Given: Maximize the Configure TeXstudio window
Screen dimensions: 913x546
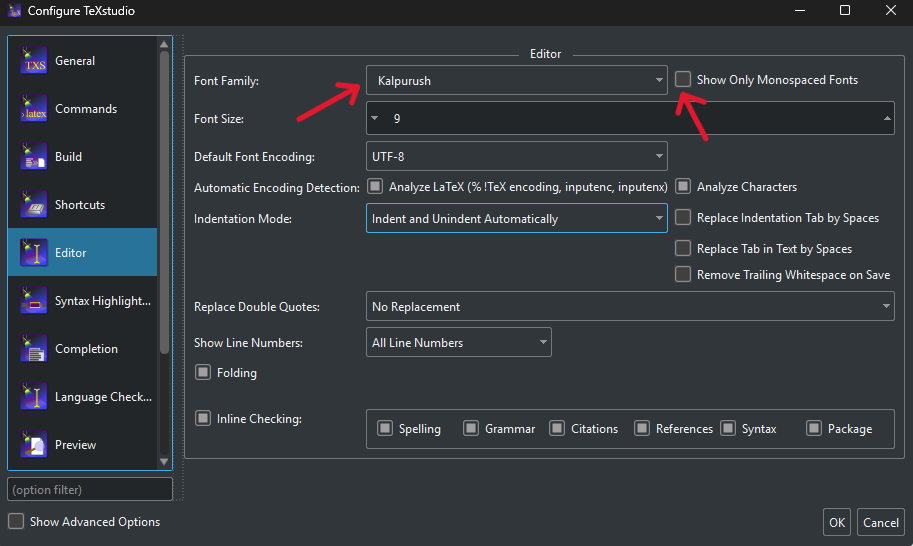Looking at the screenshot, I should [x=845, y=10].
